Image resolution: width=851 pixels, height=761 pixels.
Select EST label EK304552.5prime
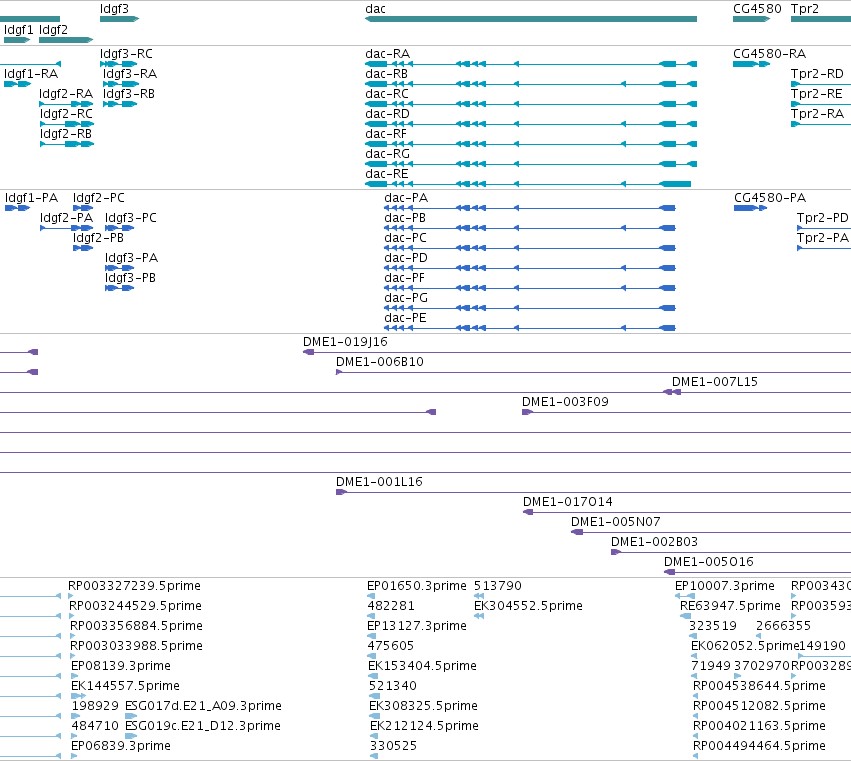coord(529,606)
